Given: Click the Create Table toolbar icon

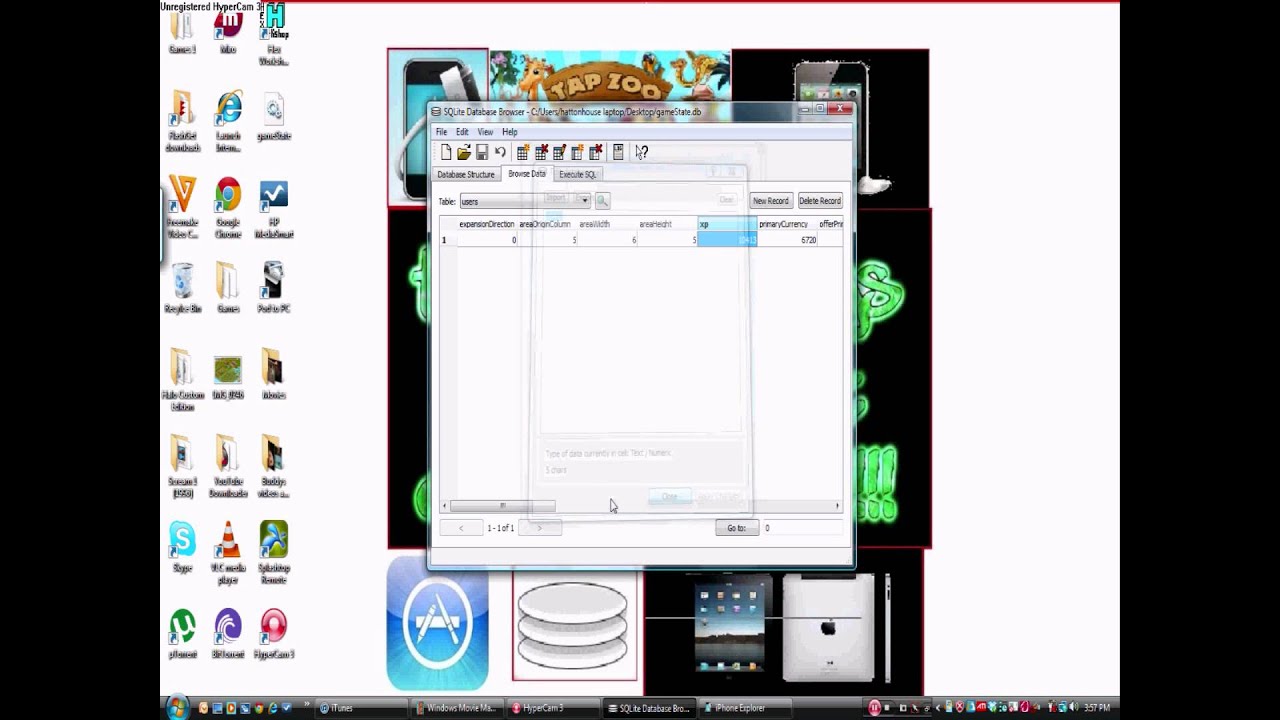Looking at the screenshot, I should pyautogui.click(x=523, y=152).
